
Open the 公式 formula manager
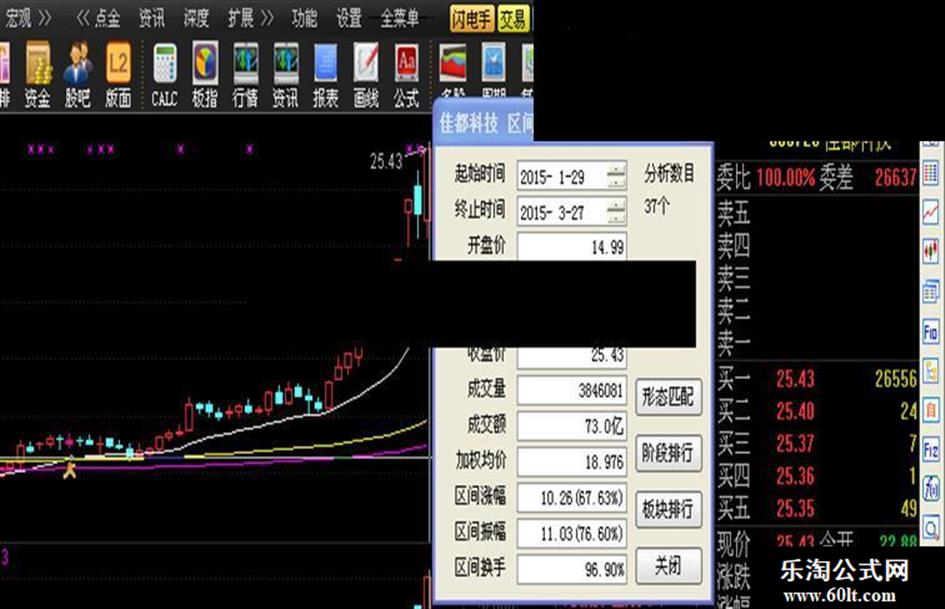pos(407,75)
